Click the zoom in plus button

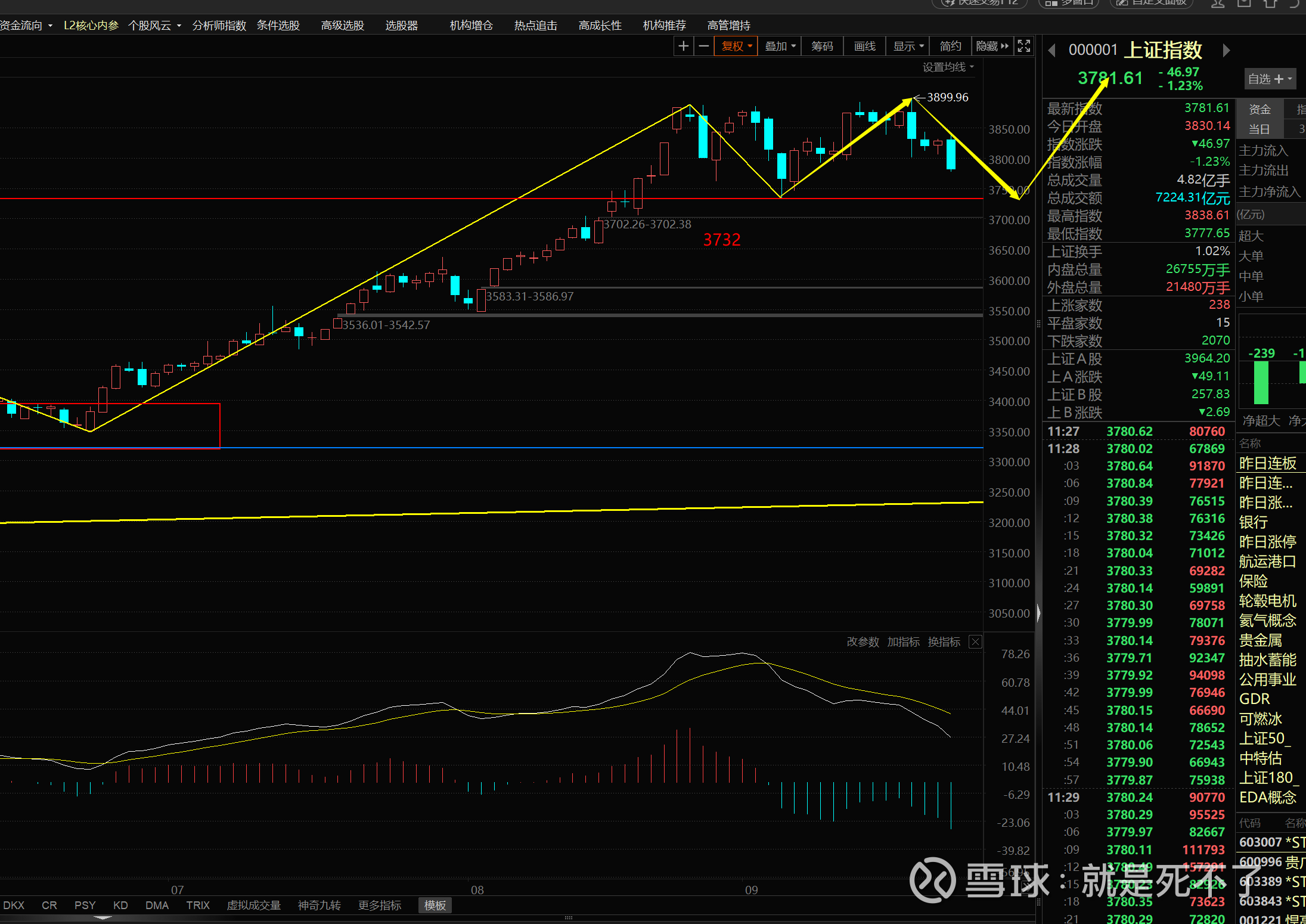click(x=683, y=46)
